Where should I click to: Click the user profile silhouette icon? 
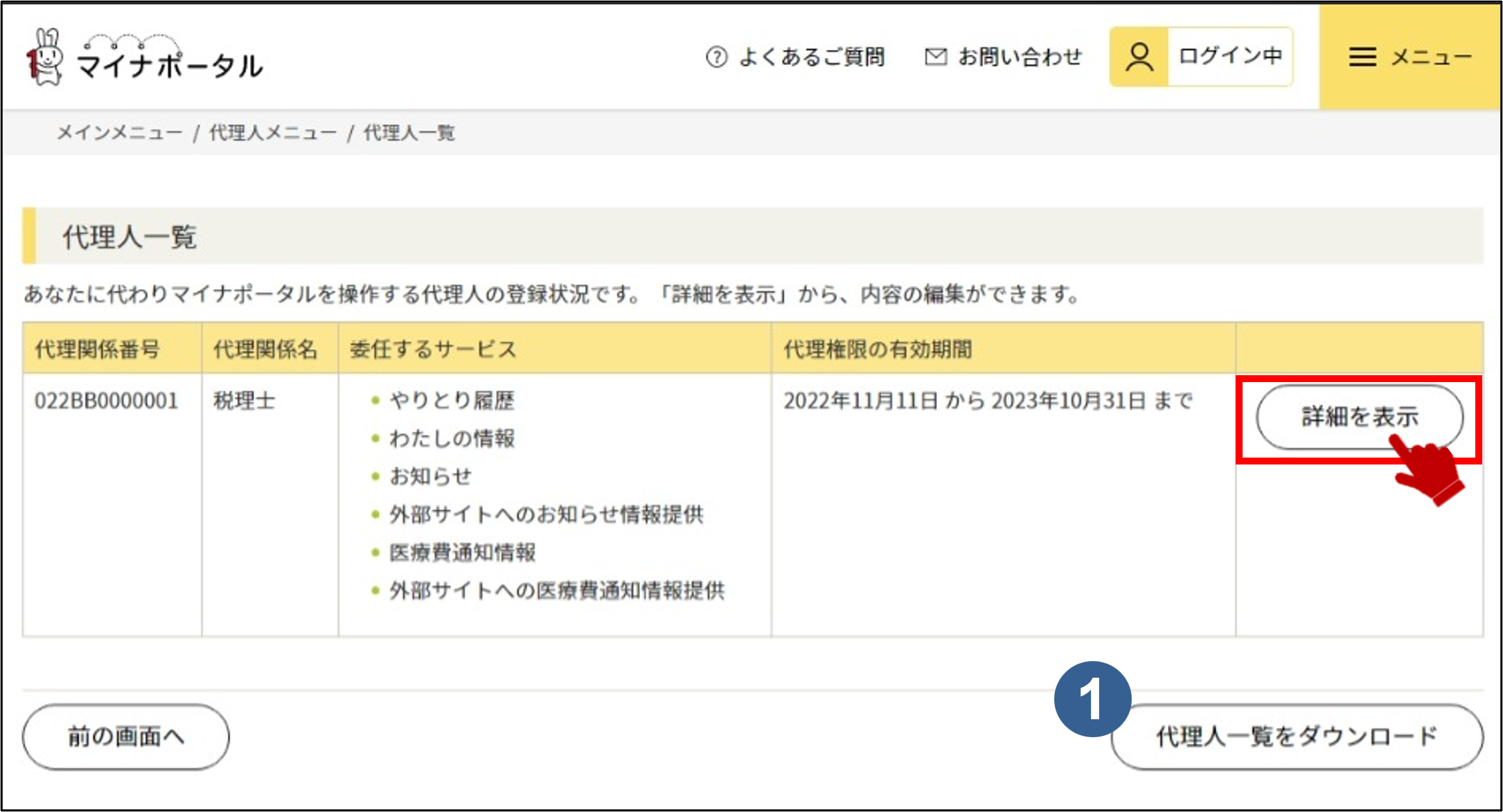1139,57
